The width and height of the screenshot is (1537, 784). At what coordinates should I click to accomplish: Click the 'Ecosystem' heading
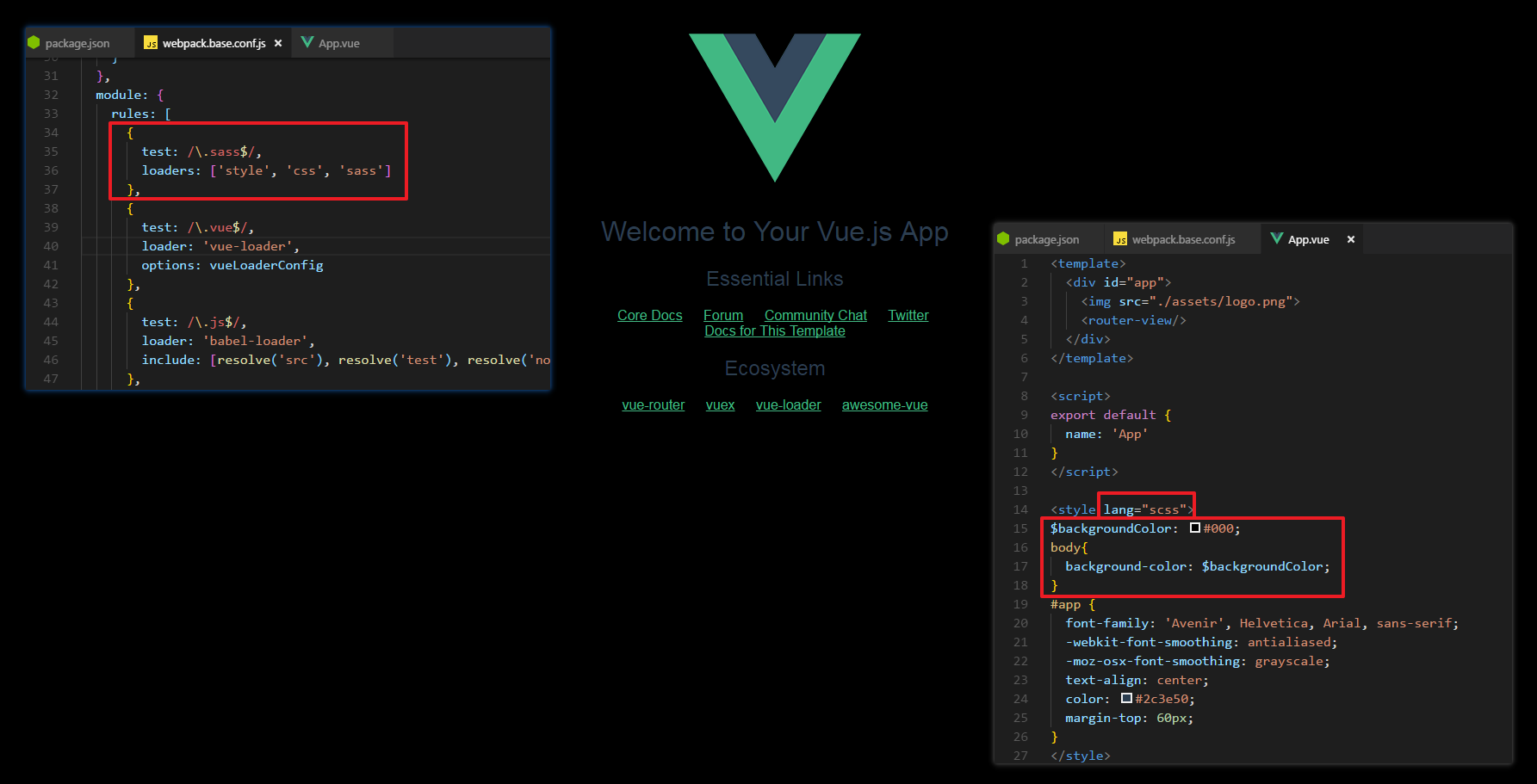point(775,368)
